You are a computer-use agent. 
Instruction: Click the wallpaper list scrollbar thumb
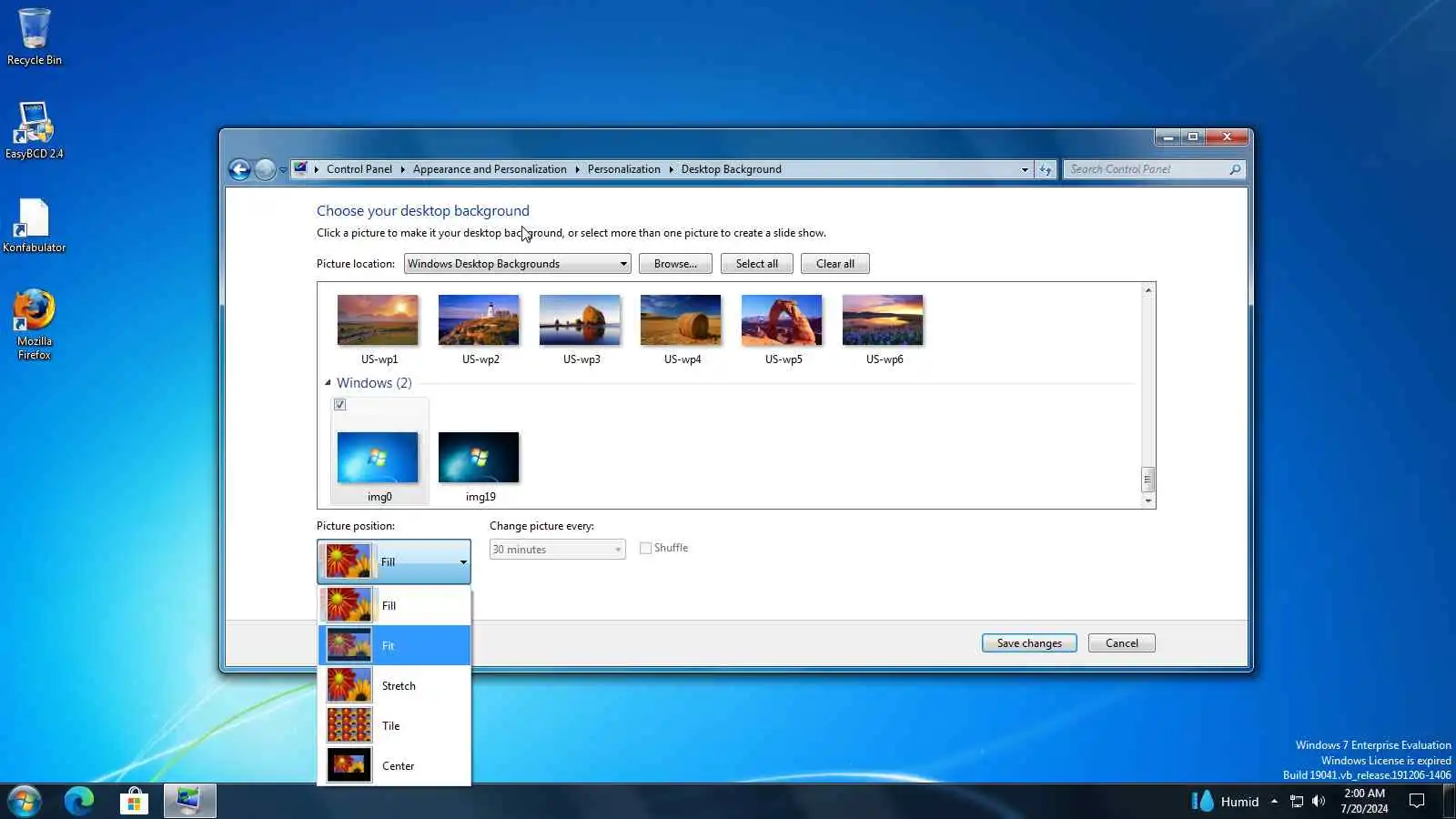[1148, 479]
